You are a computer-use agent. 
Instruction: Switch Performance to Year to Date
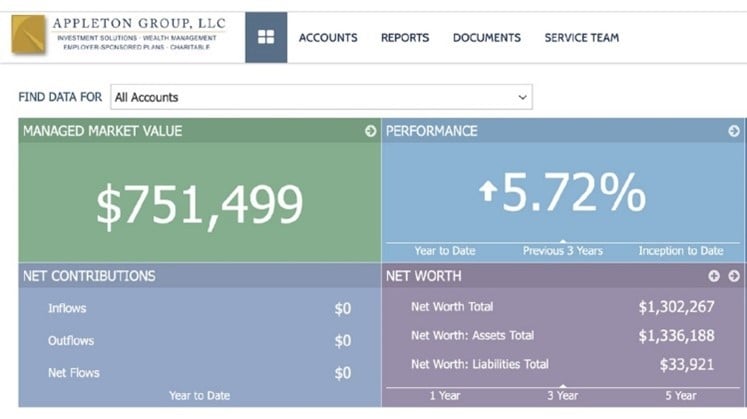(445, 250)
